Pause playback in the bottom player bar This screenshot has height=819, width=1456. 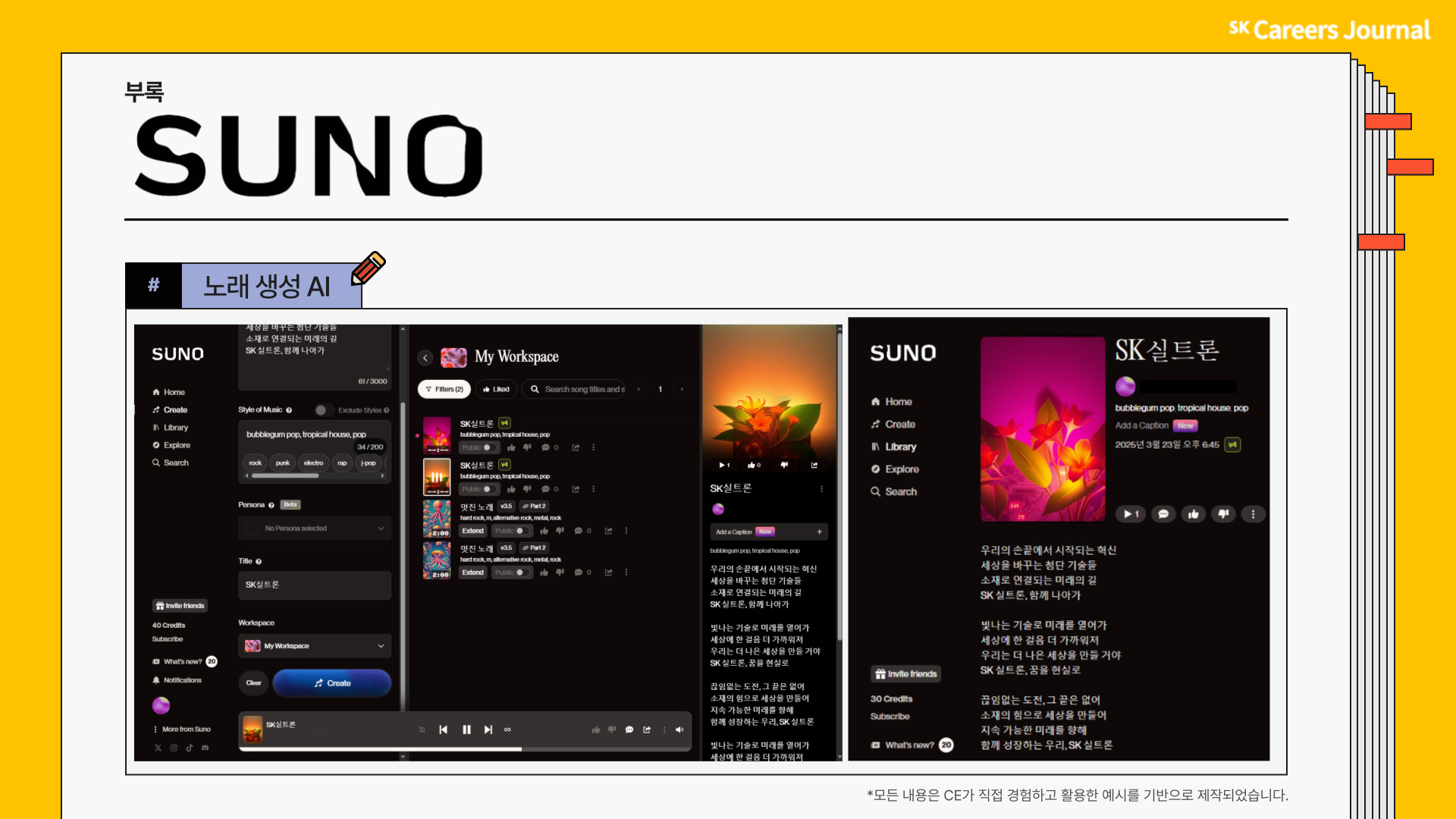(x=466, y=730)
